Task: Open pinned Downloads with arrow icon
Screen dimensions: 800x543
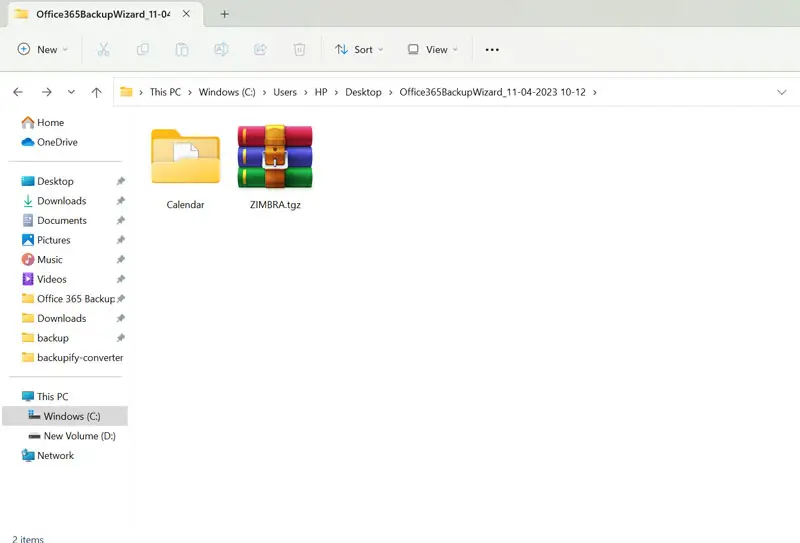Action: coord(54,201)
